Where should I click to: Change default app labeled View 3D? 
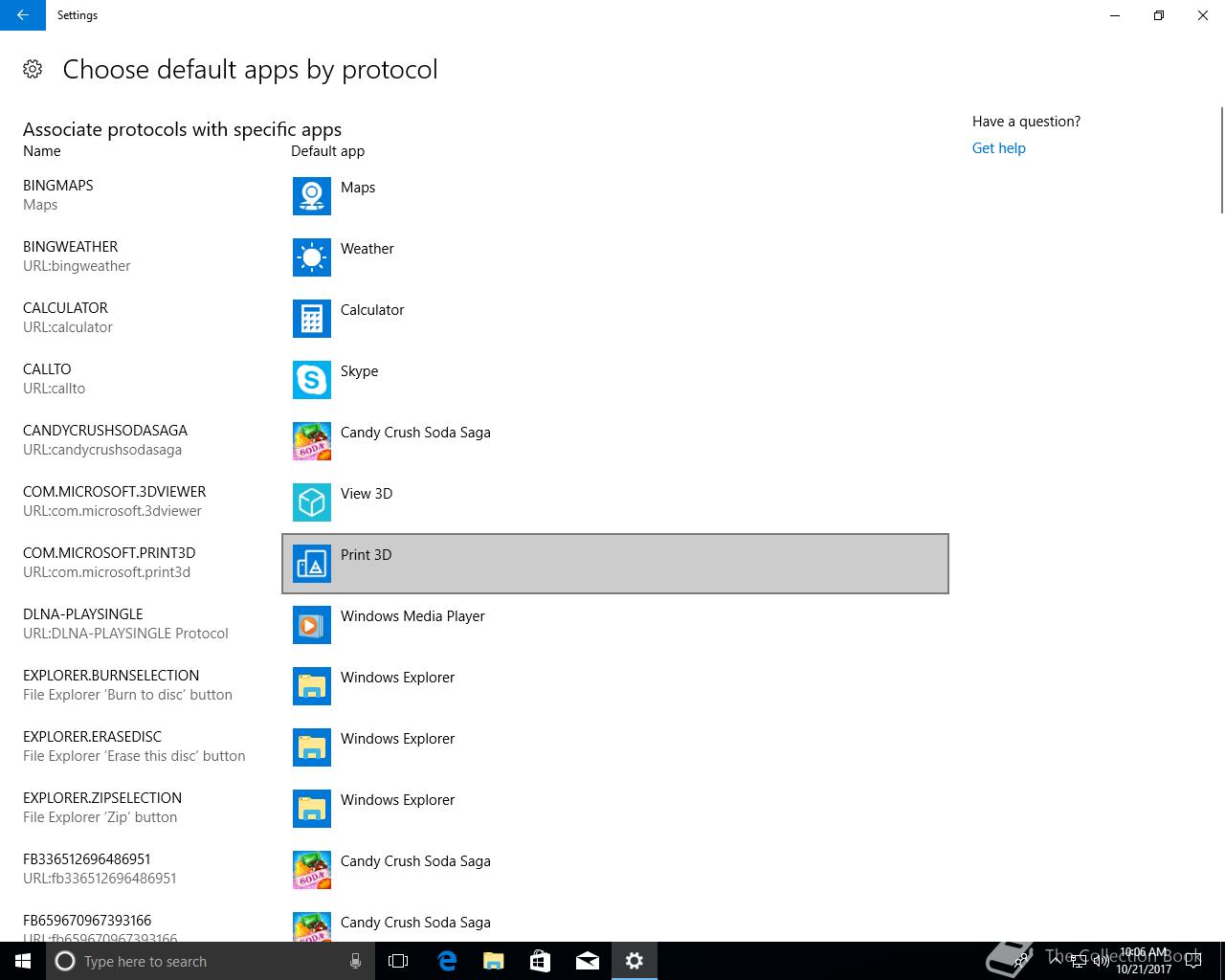615,502
